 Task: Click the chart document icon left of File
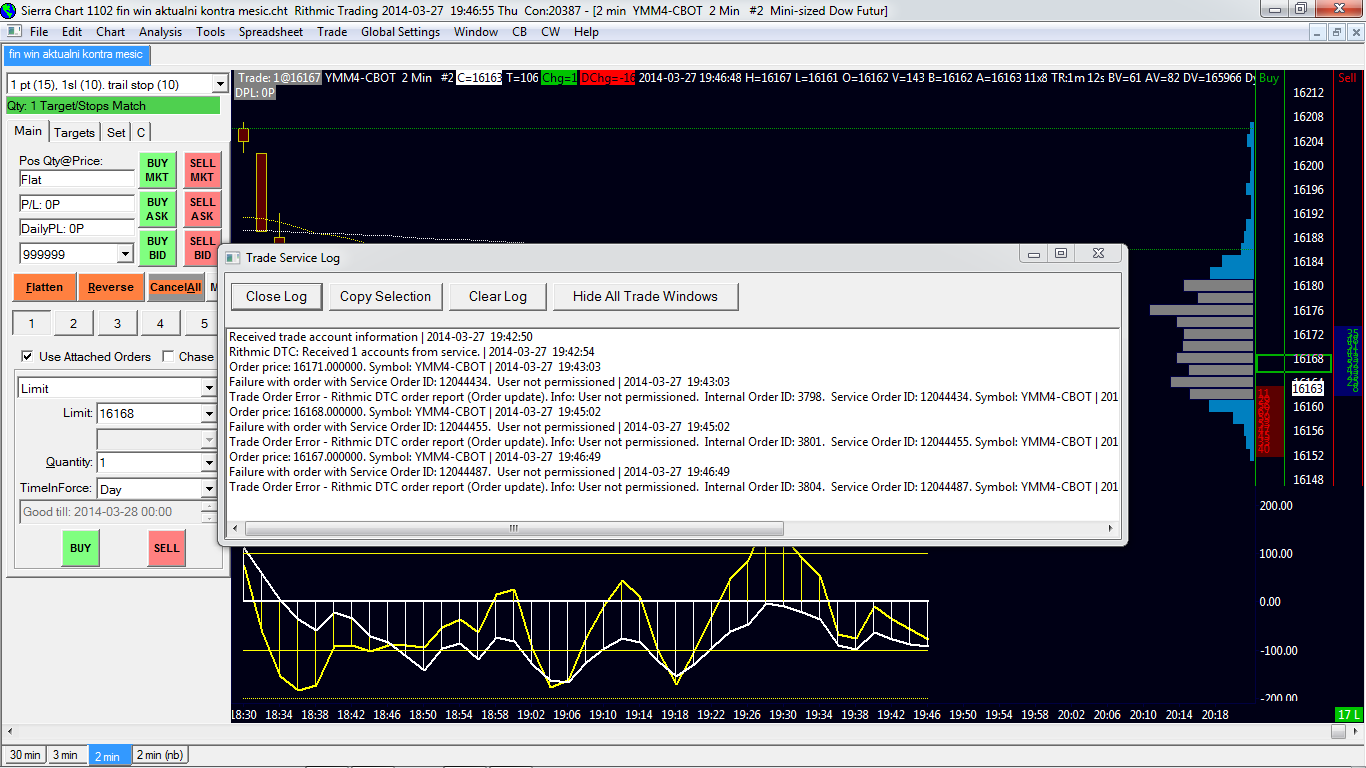[14, 32]
